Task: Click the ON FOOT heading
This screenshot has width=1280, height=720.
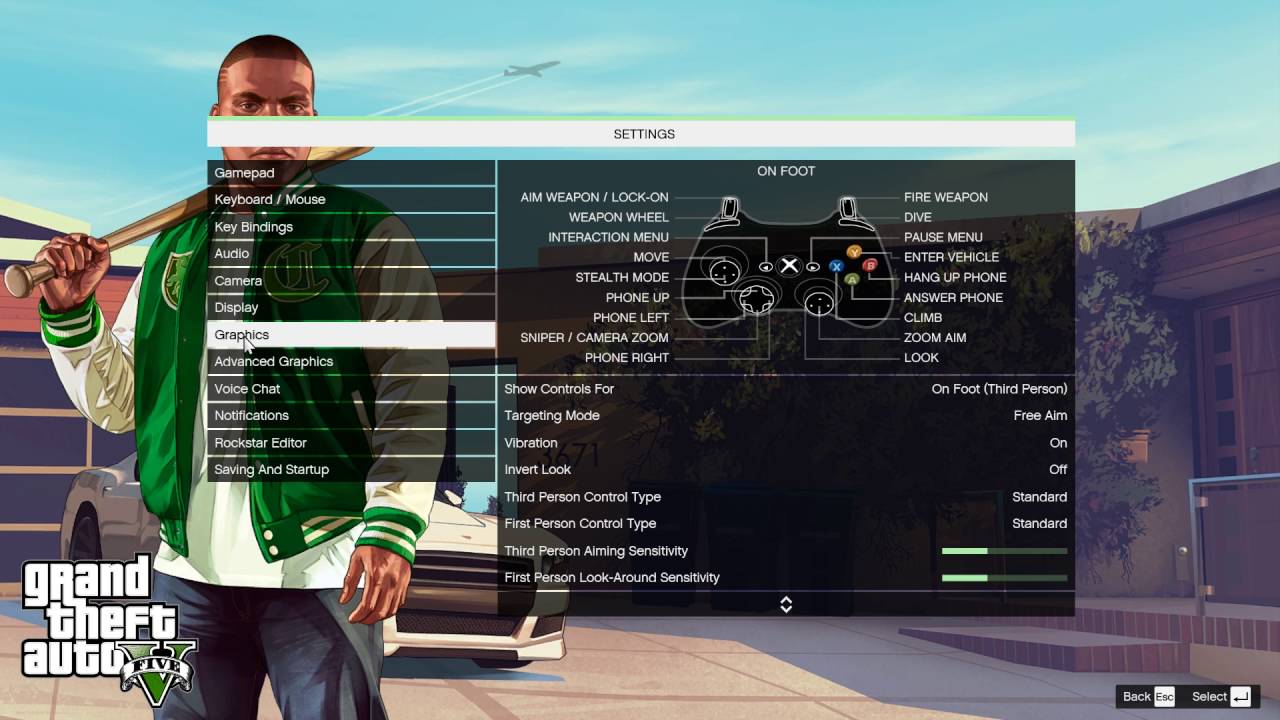Action: [786, 171]
